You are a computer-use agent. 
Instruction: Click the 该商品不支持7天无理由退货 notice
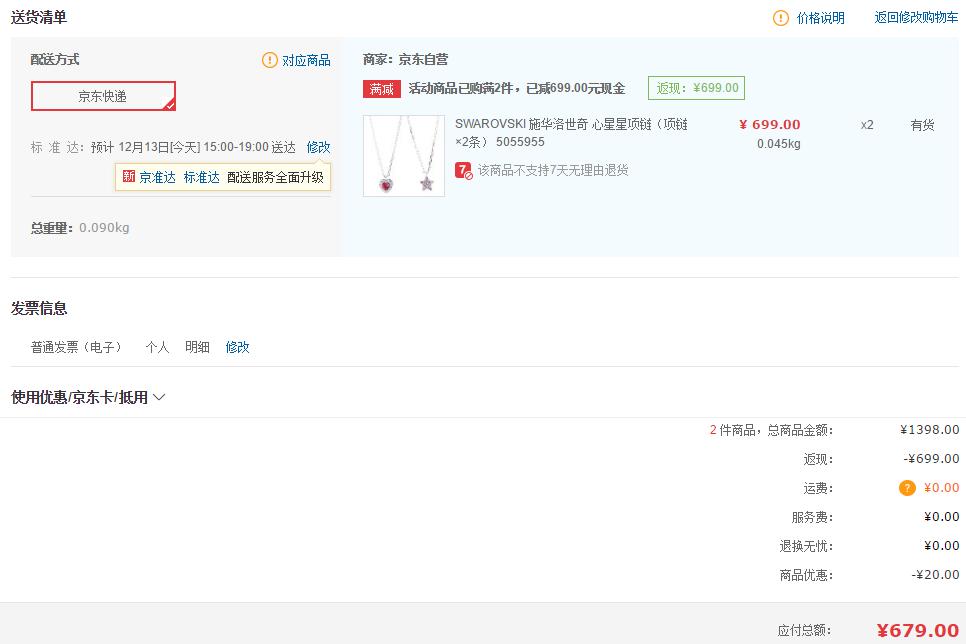pyautogui.click(x=553, y=170)
